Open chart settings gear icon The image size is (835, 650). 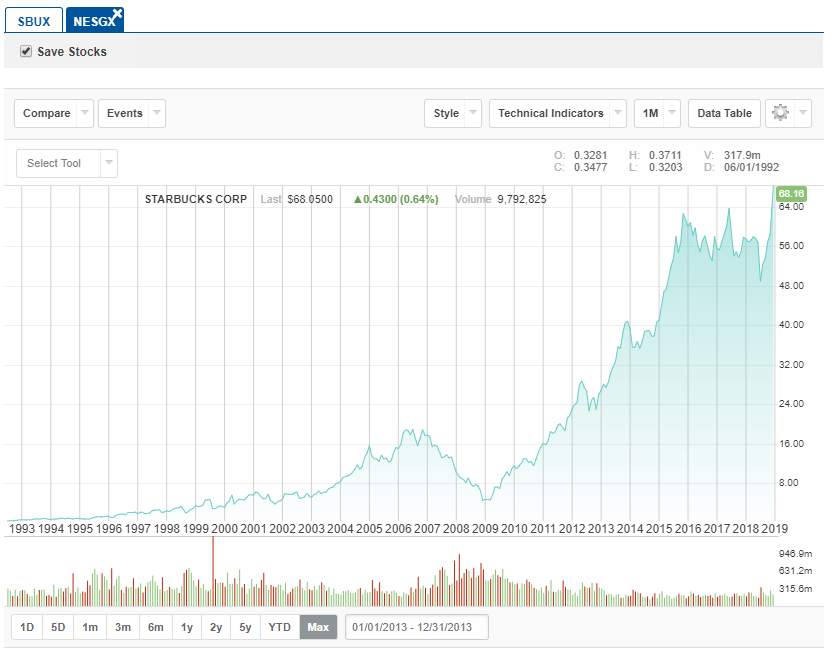[x=780, y=113]
